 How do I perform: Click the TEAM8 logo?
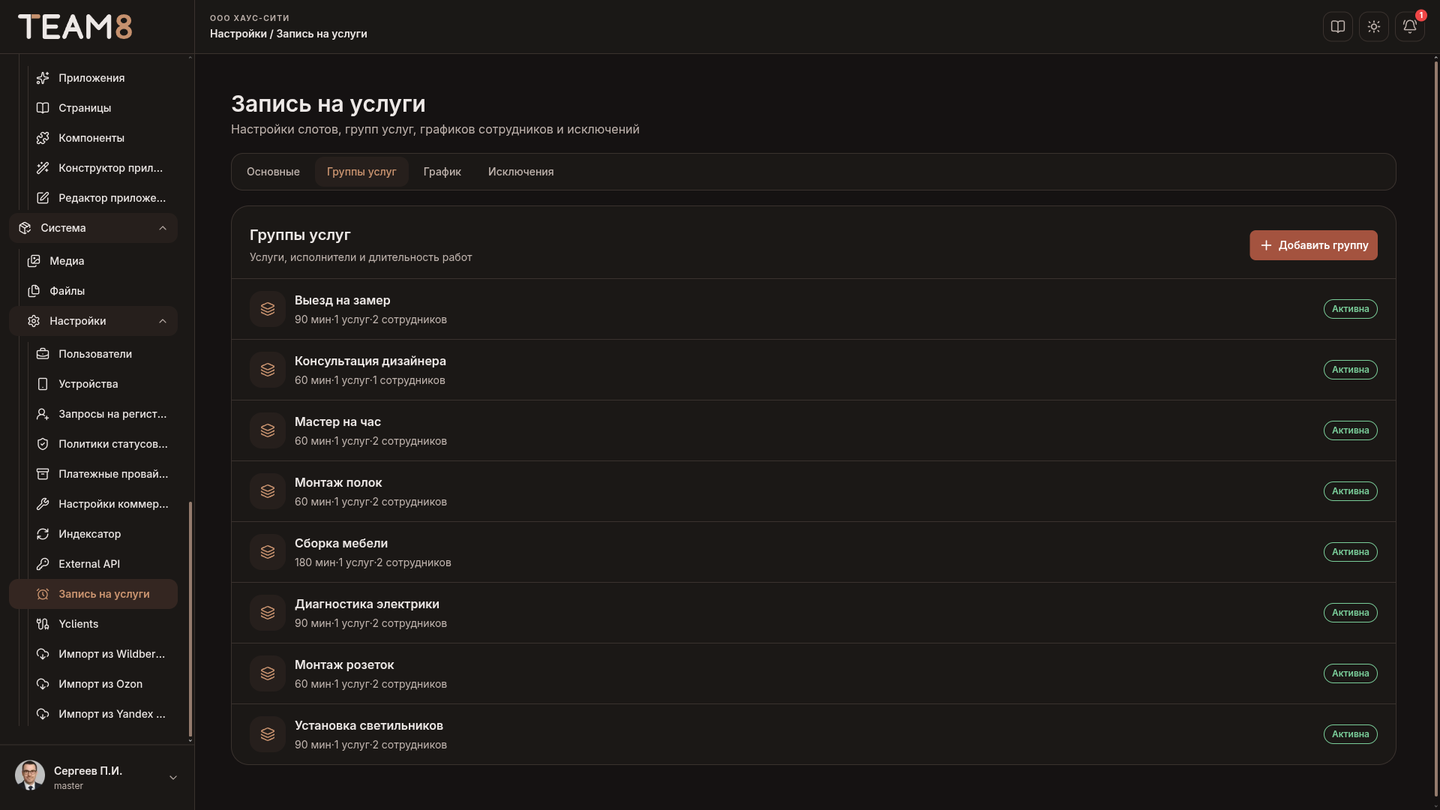tap(75, 27)
